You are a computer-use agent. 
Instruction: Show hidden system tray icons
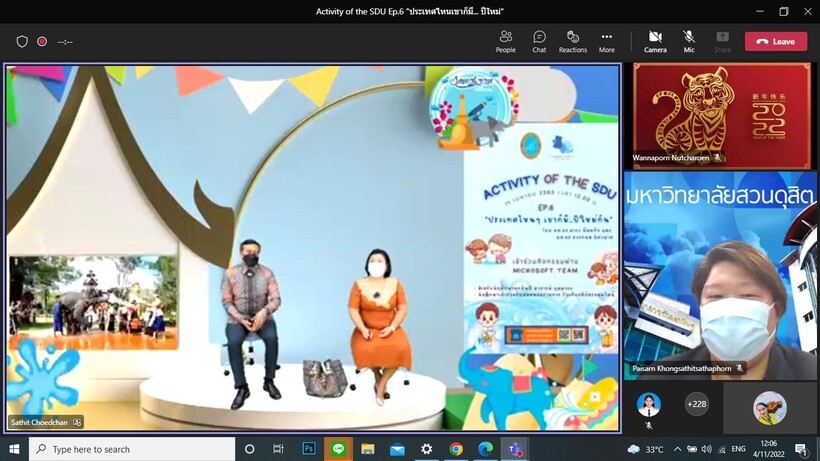point(677,450)
